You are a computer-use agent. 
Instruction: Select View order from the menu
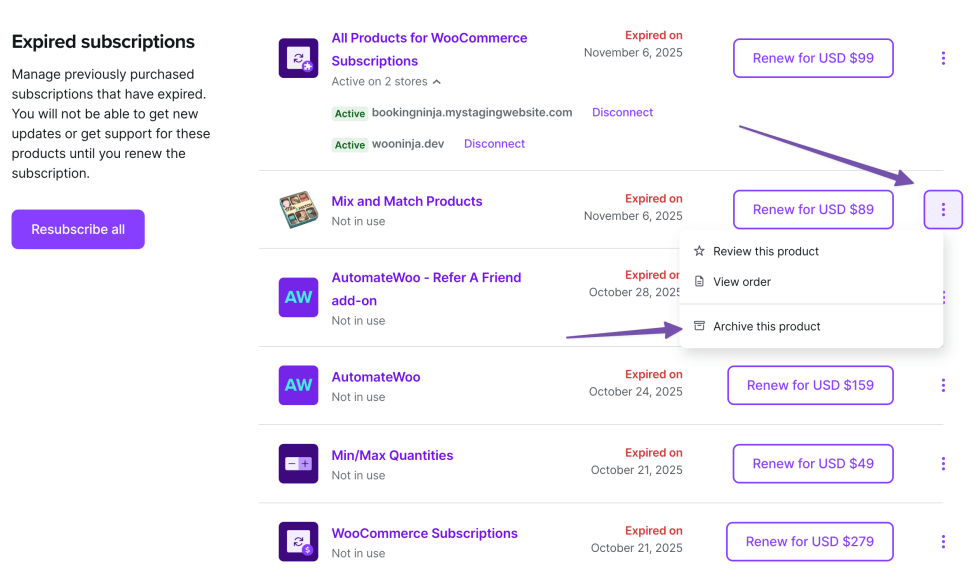click(x=742, y=282)
